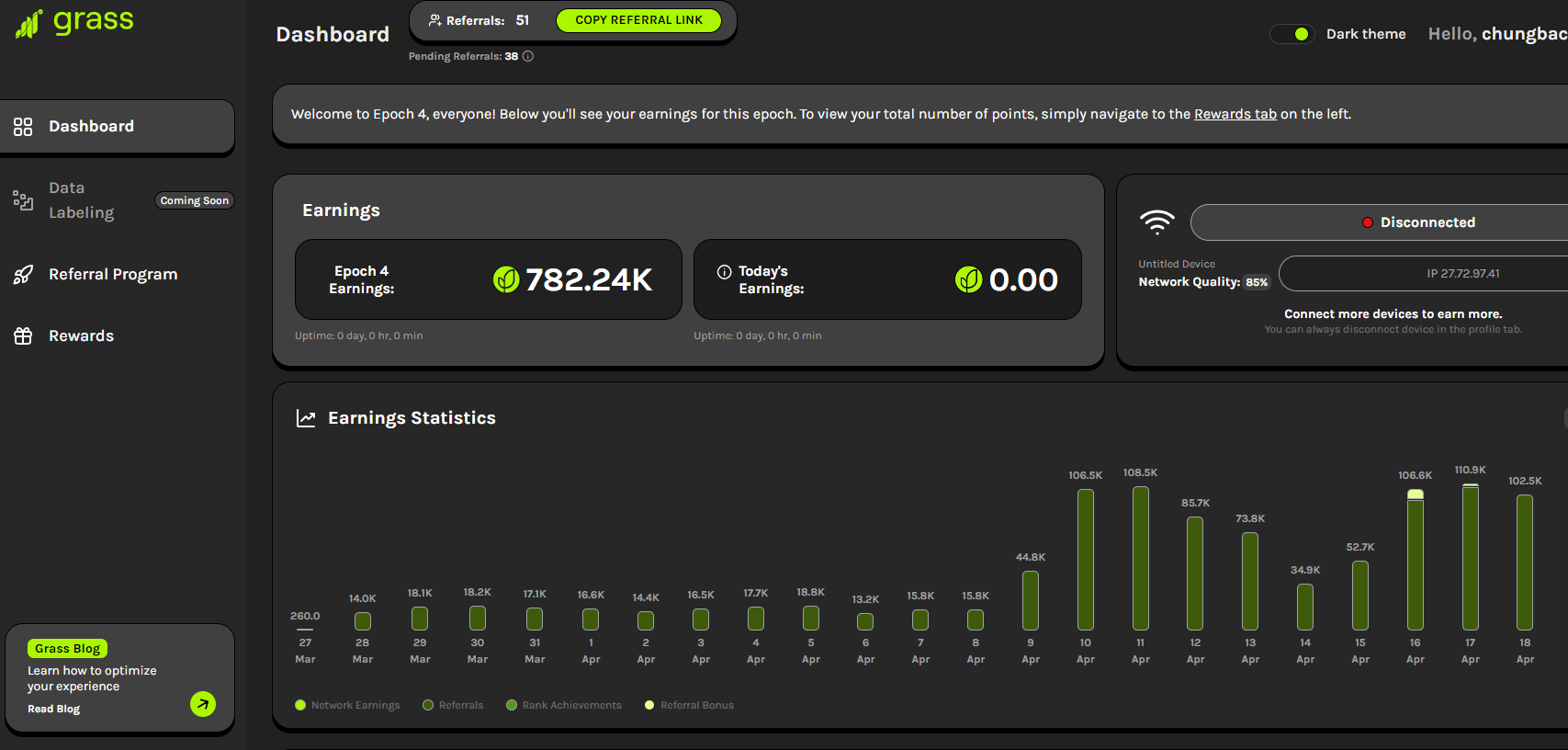The image size is (1568, 750).
Task: Toggle the Network Earnings legend item
Action: tap(347, 706)
